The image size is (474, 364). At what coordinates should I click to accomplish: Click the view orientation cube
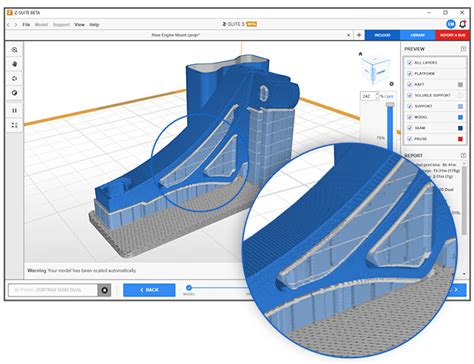click(375, 70)
